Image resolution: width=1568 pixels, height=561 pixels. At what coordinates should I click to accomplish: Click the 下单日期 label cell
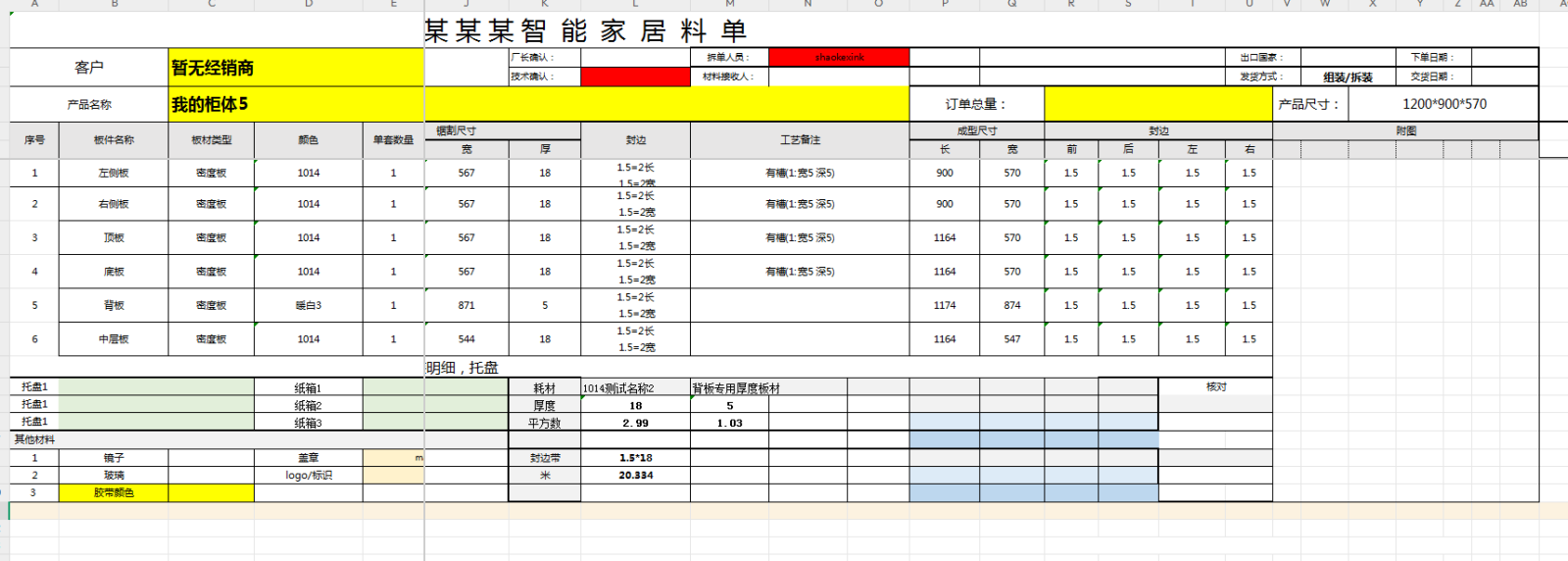pyautogui.click(x=1433, y=58)
